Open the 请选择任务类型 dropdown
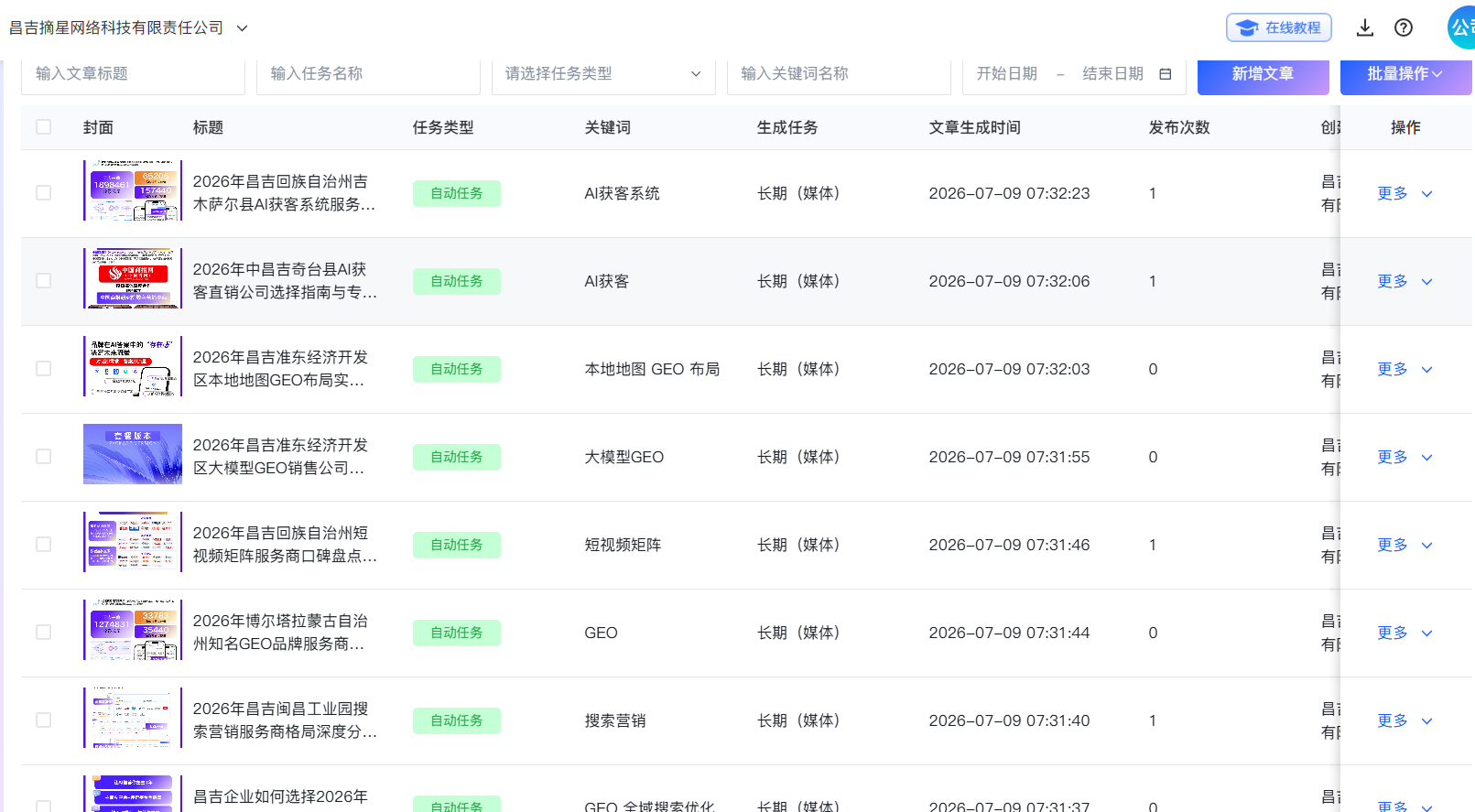1475x812 pixels. [603, 74]
